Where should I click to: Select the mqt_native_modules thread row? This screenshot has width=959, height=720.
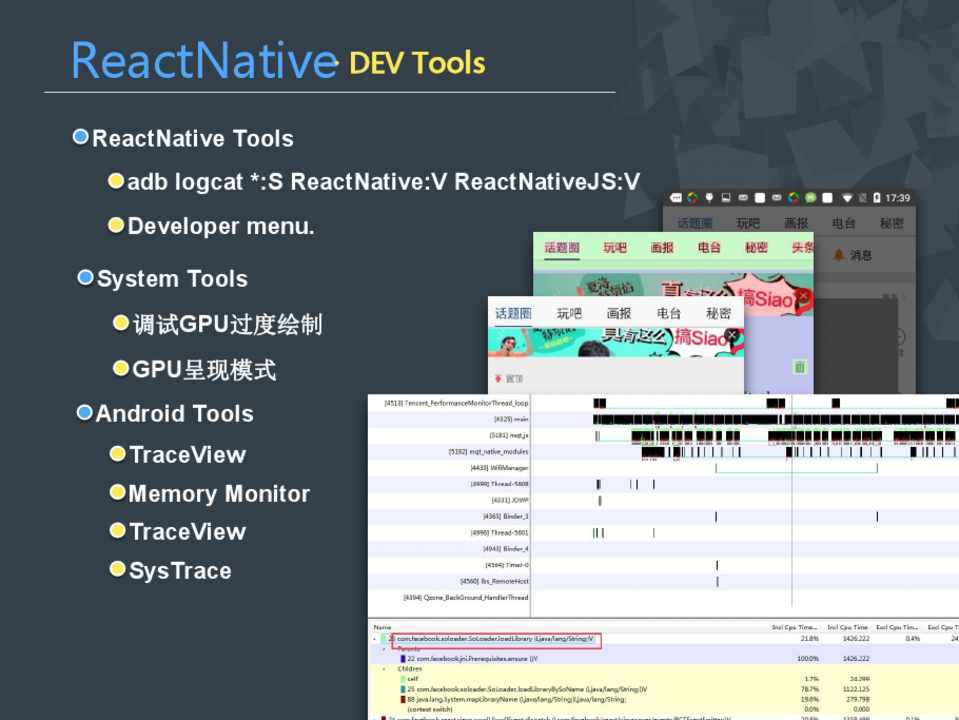[x=490, y=451]
